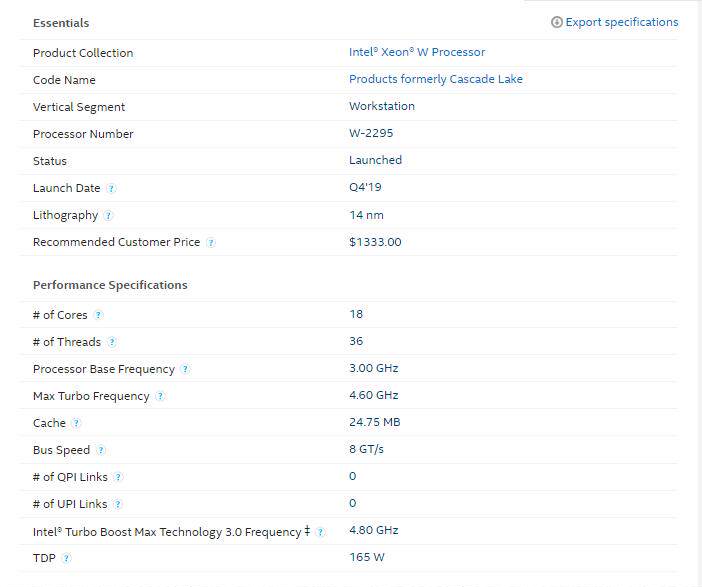This screenshot has height=587, width=702.
Task: Show the Cache help tooltip icon
Action: [x=77, y=423]
